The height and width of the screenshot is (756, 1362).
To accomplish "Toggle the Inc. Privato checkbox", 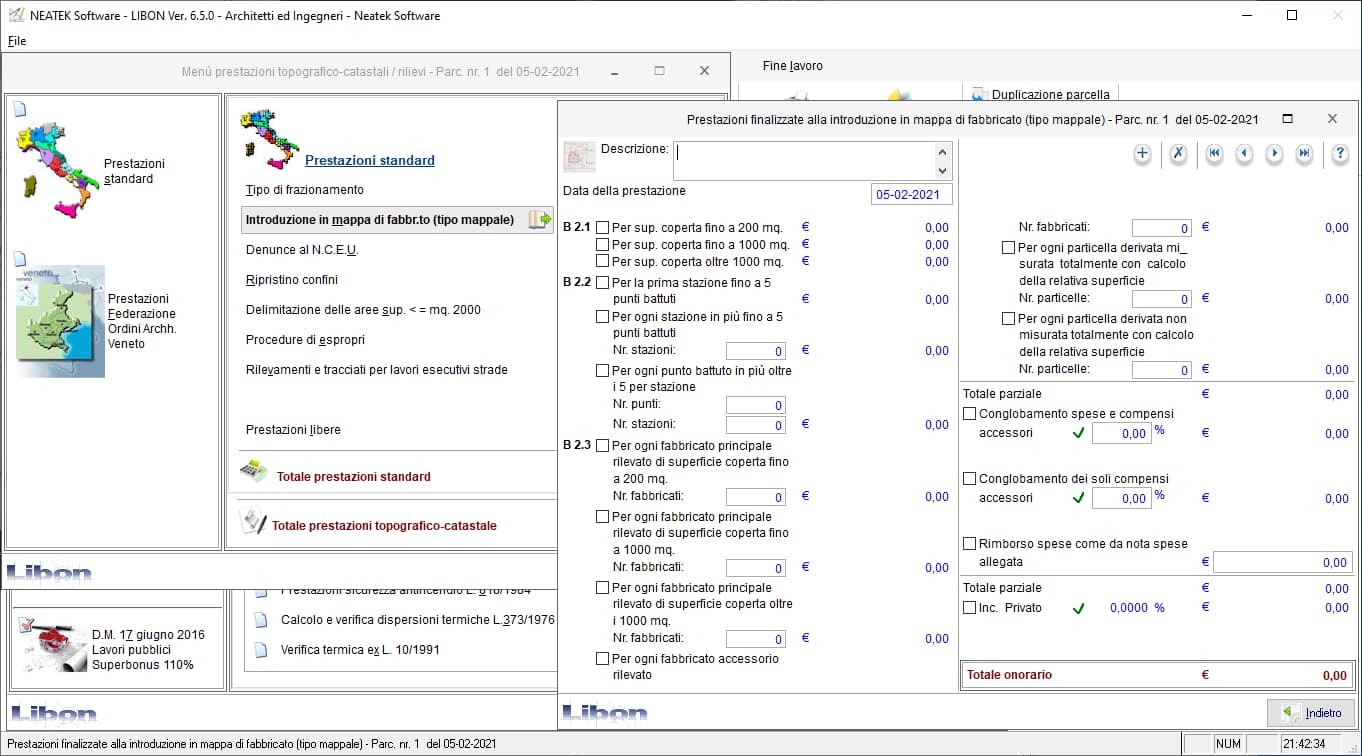I will coord(969,608).
